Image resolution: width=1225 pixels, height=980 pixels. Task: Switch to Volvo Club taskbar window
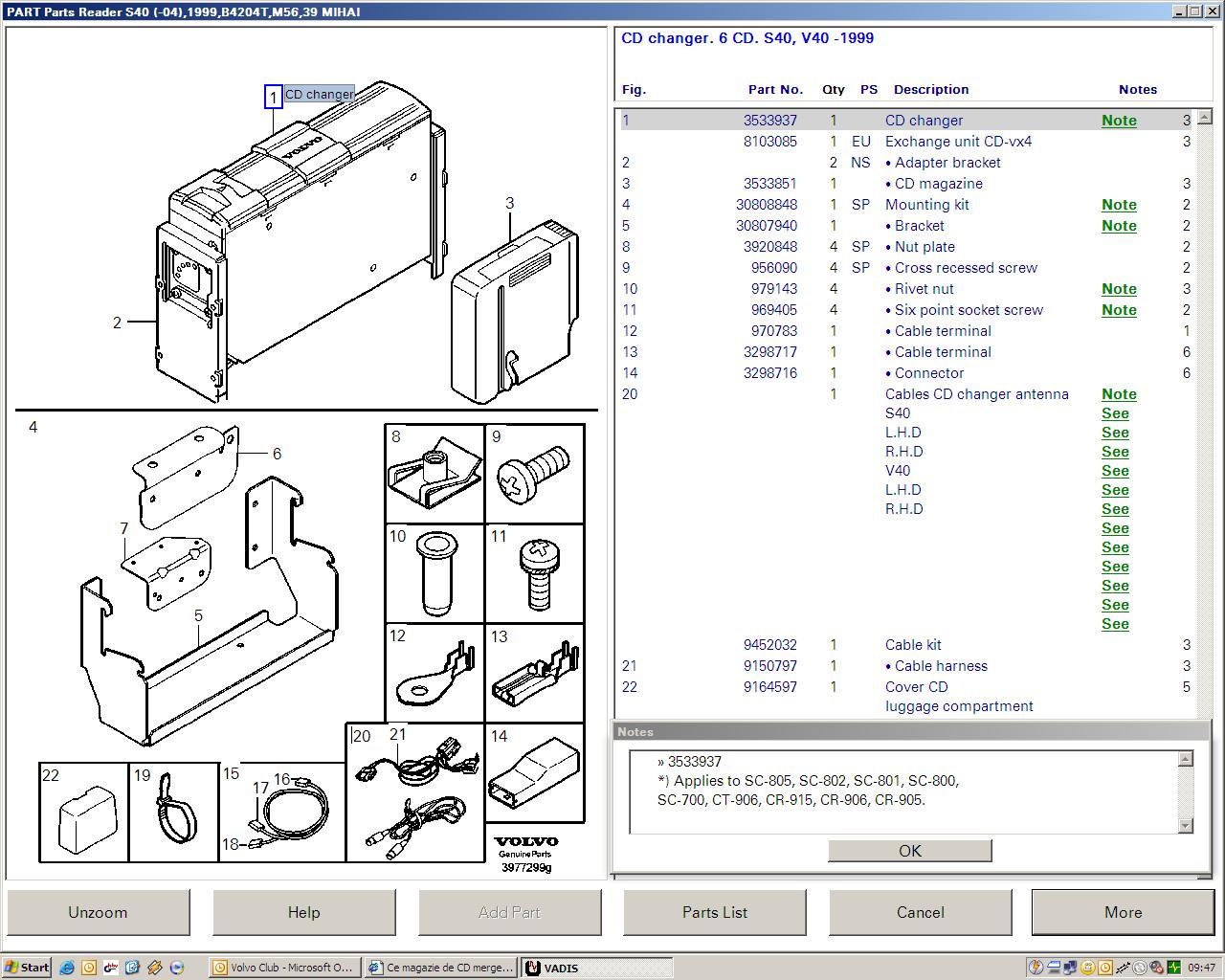(x=284, y=968)
